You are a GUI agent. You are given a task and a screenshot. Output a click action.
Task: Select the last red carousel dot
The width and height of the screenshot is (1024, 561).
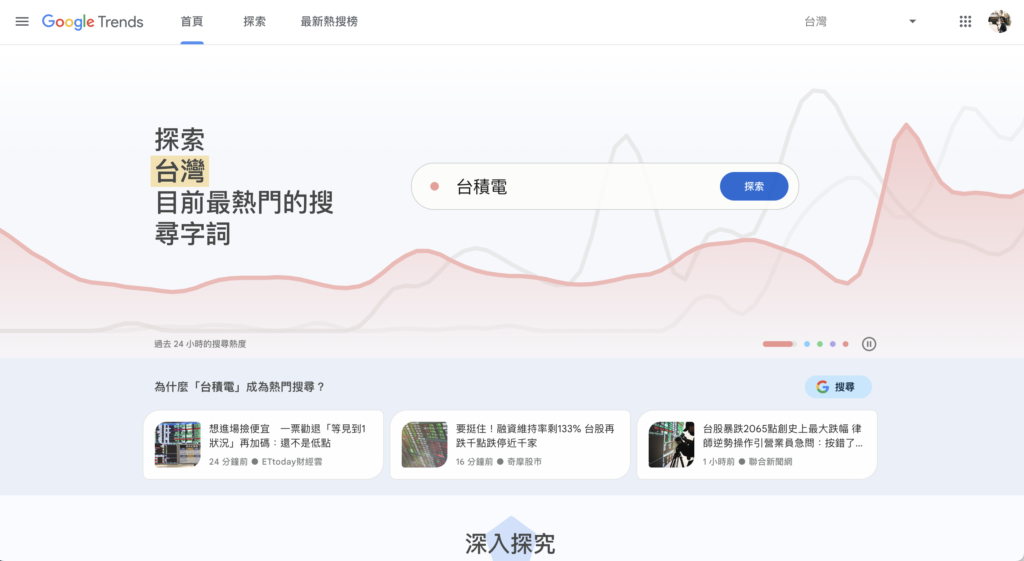click(x=846, y=344)
